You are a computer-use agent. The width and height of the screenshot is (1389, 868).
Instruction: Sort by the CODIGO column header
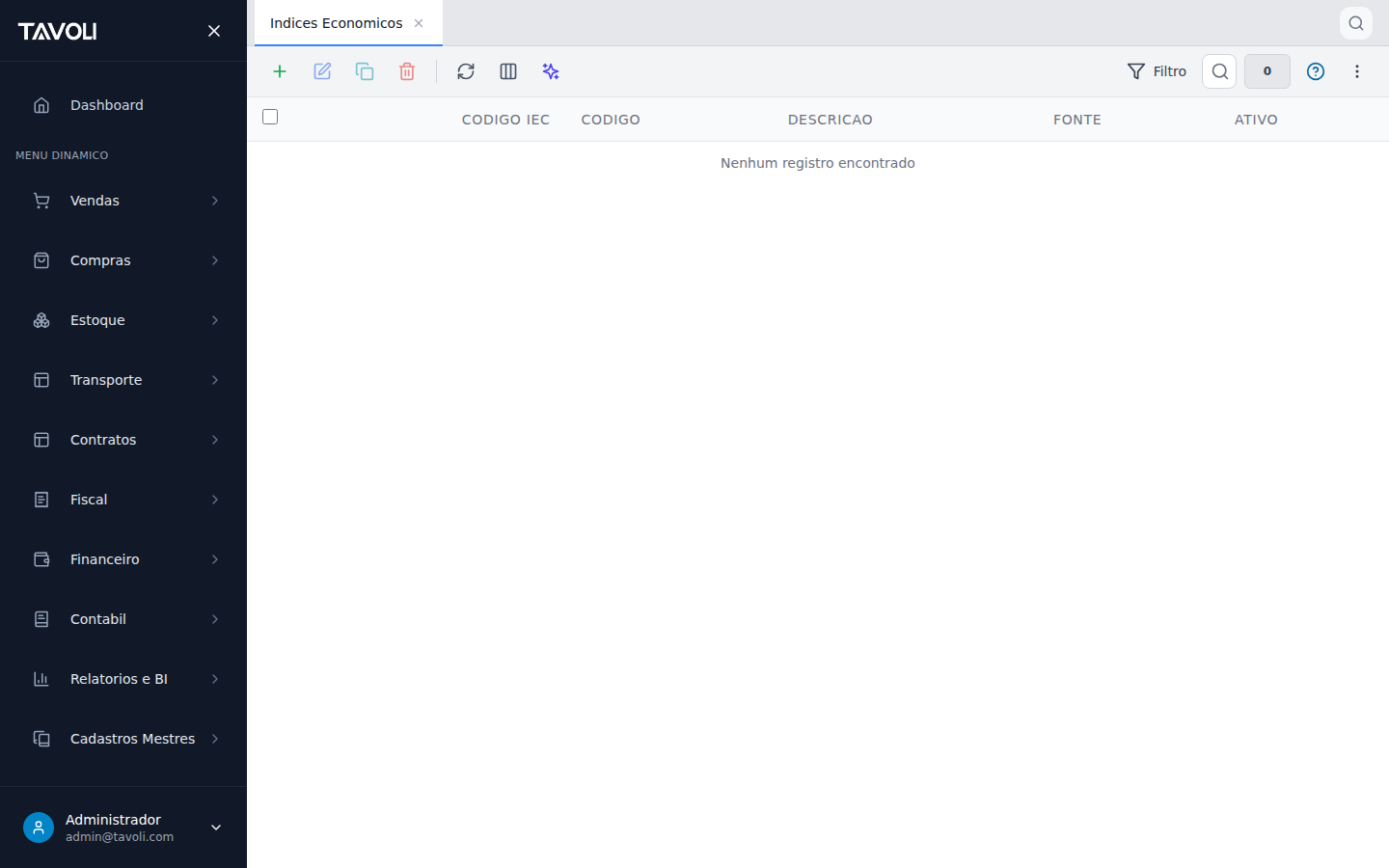click(x=611, y=120)
